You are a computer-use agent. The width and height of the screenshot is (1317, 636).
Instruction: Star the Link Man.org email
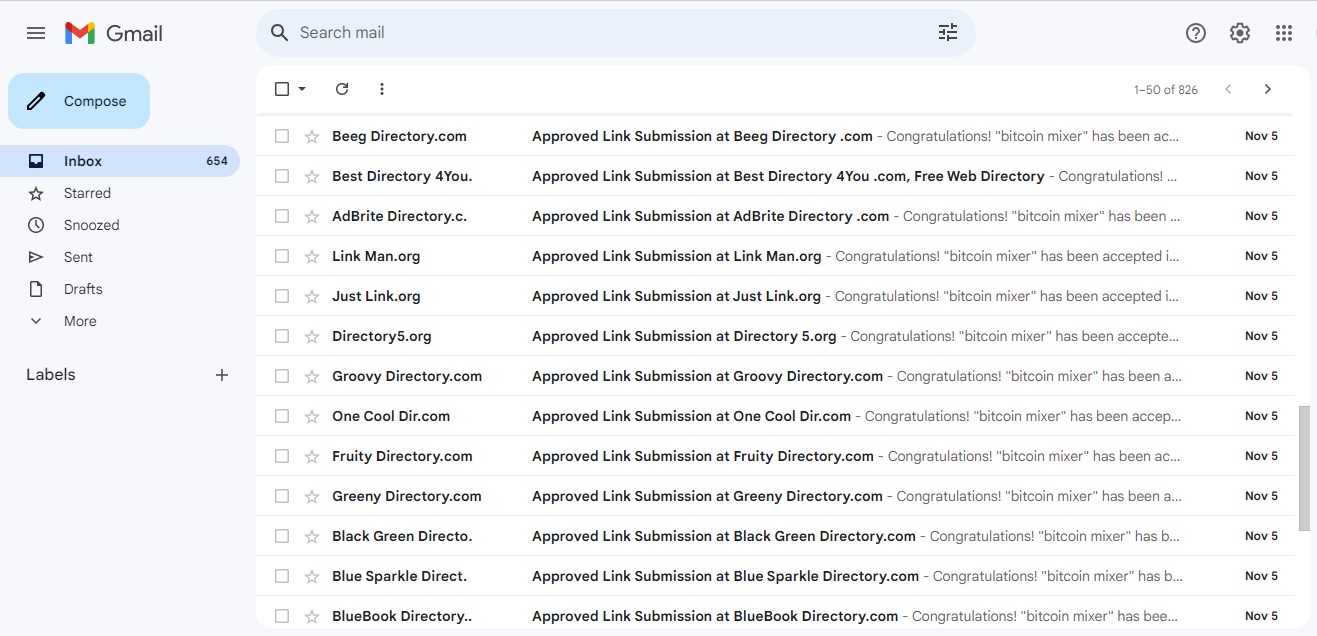312,256
